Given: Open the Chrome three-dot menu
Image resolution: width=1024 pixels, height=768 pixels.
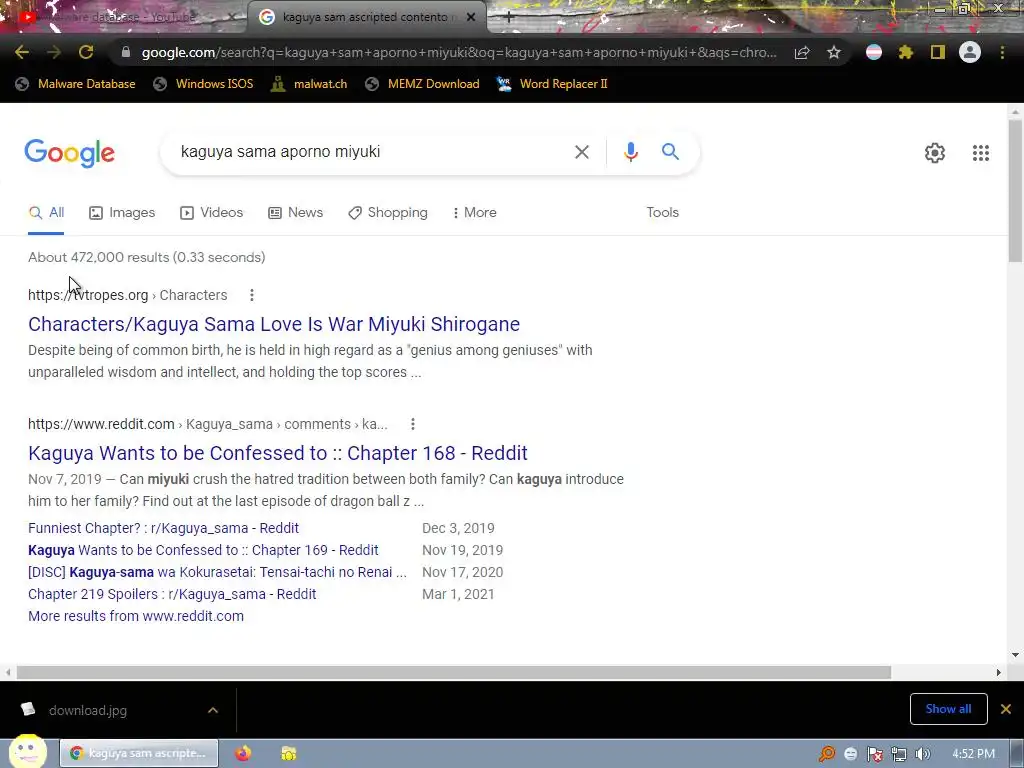Looking at the screenshot, I should (x=1002, y=52).
